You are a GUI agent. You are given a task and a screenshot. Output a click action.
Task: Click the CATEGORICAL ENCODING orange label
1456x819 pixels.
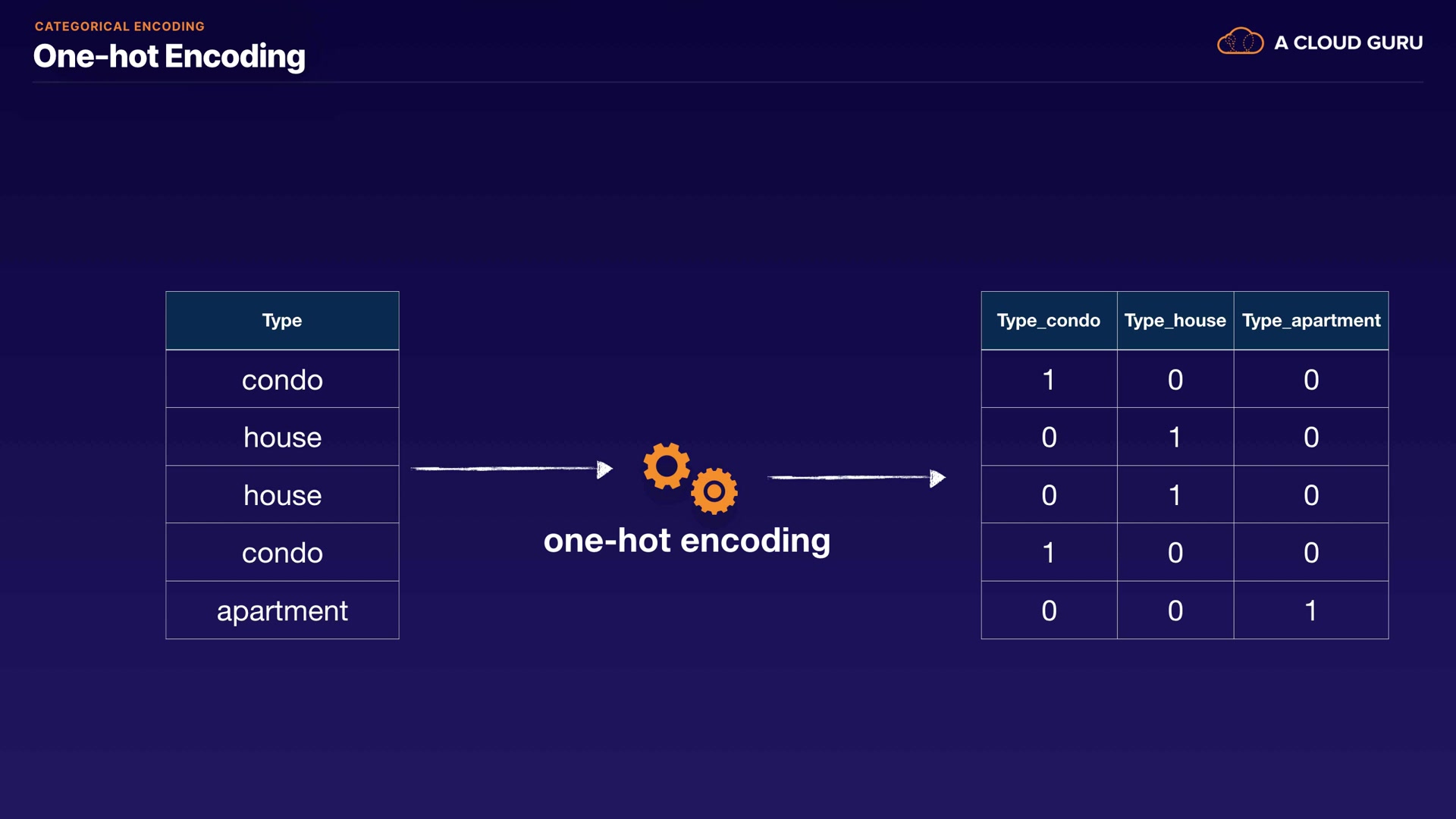click(x=120, y=27)
